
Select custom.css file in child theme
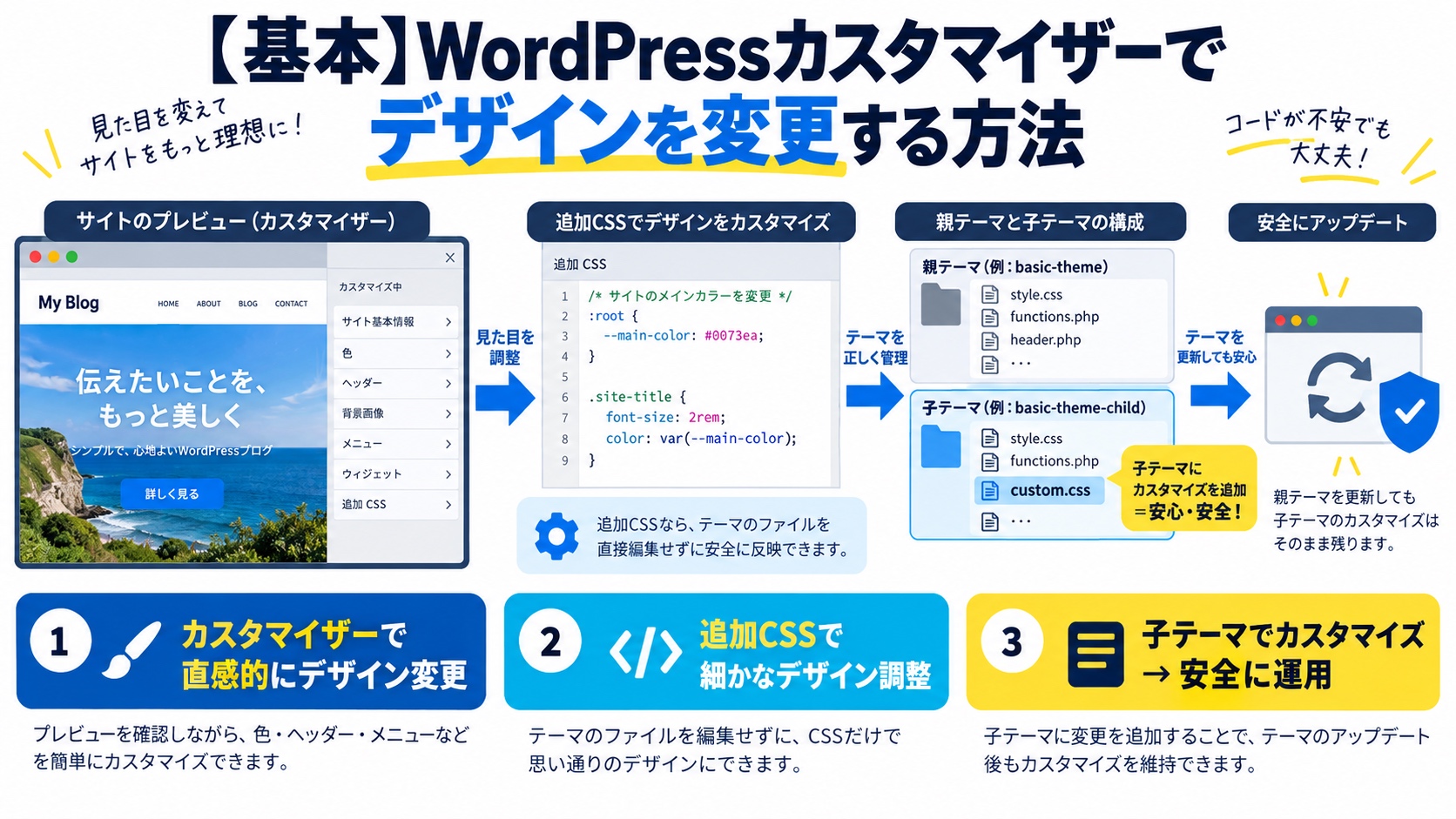tap(1039, 491)
